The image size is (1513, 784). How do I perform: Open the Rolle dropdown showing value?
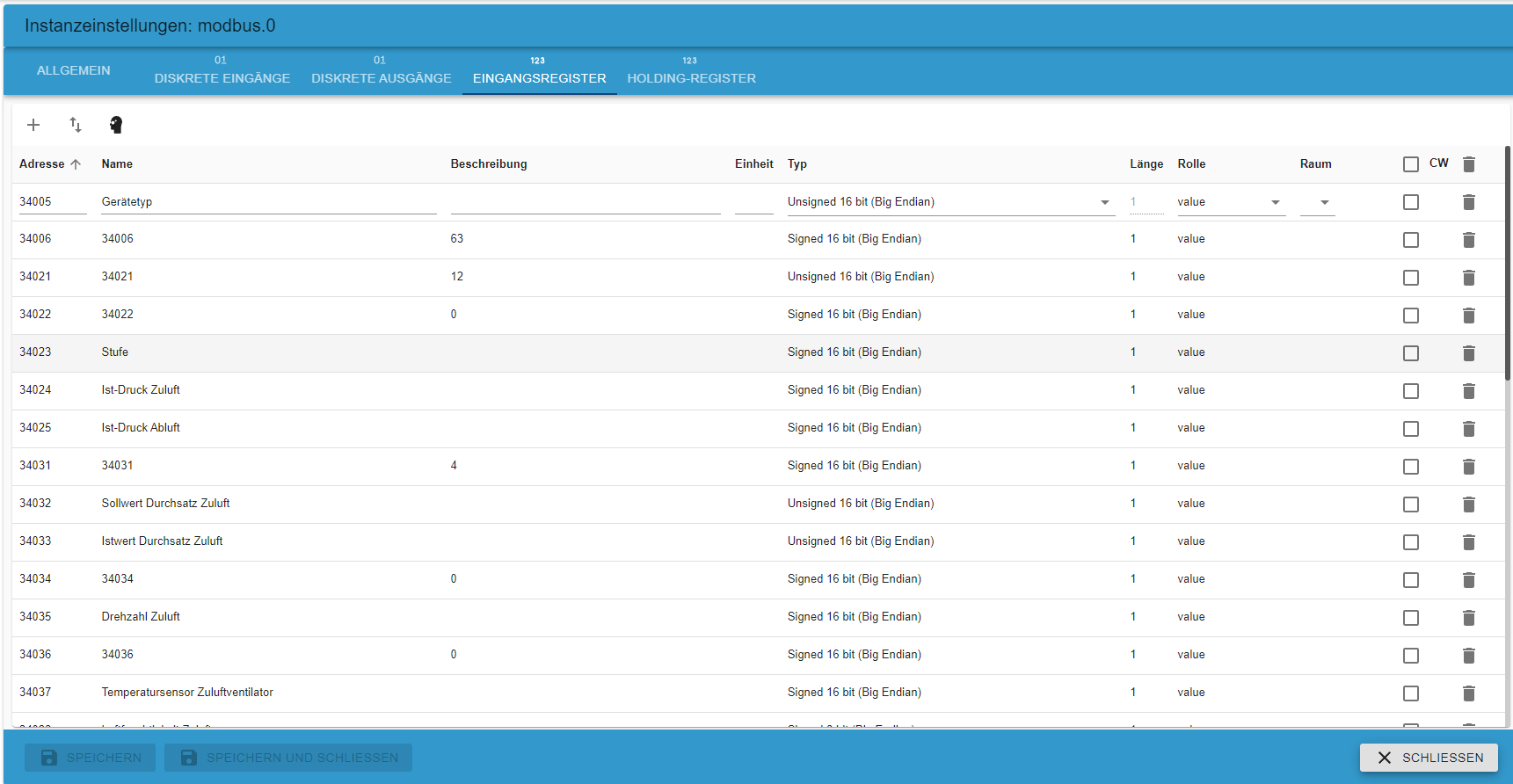click(1231, 202)
